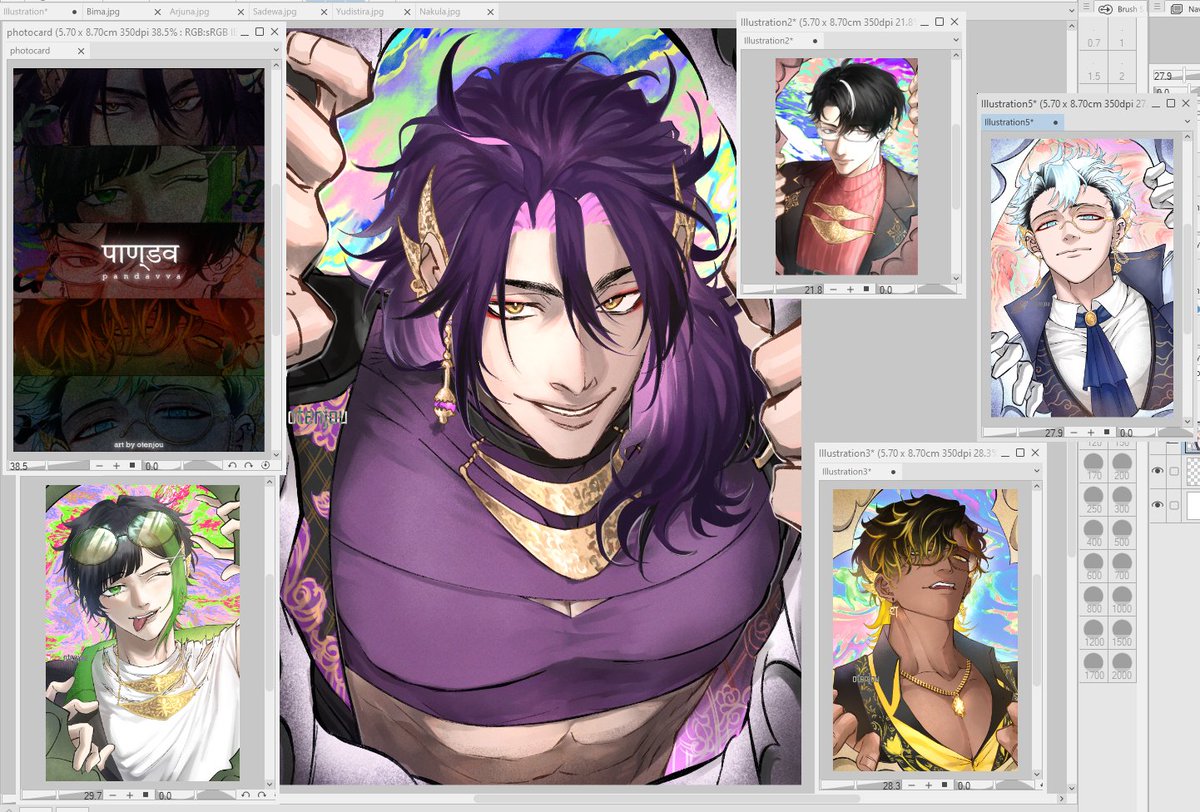Zoom out in the photocard window
Screen dimensions: 1200x812
tap(98, 466)
